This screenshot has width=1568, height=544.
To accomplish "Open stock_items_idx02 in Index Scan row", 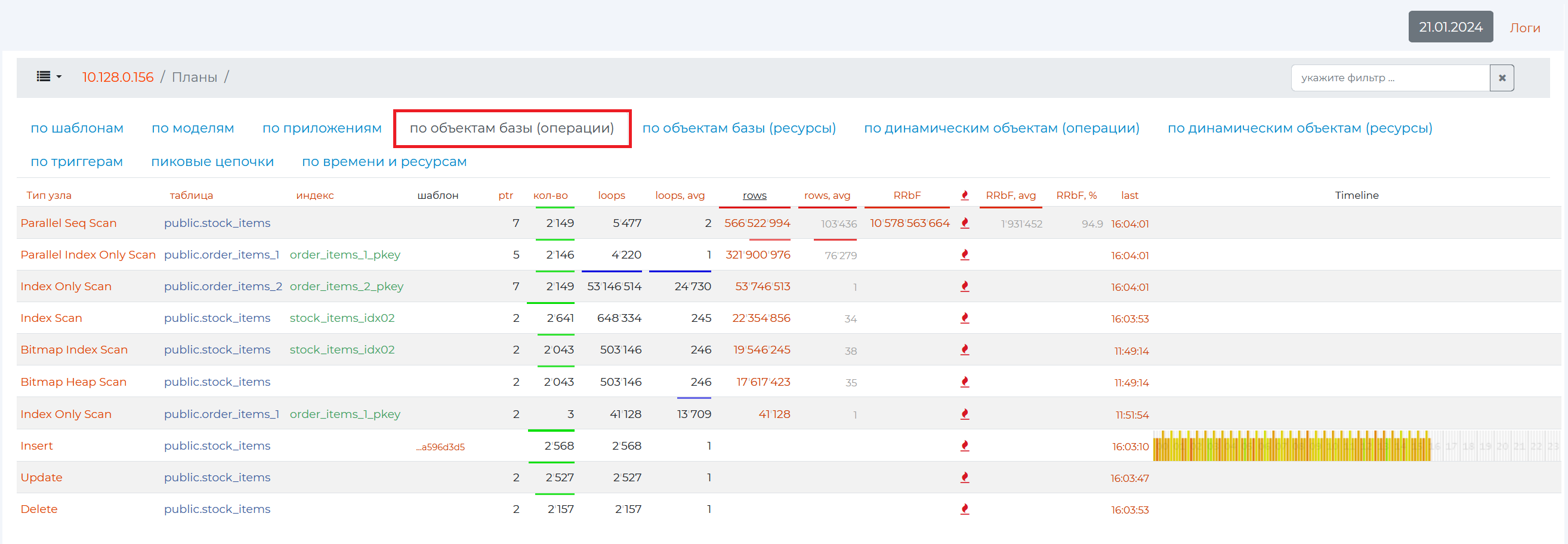I will (342, 318).
